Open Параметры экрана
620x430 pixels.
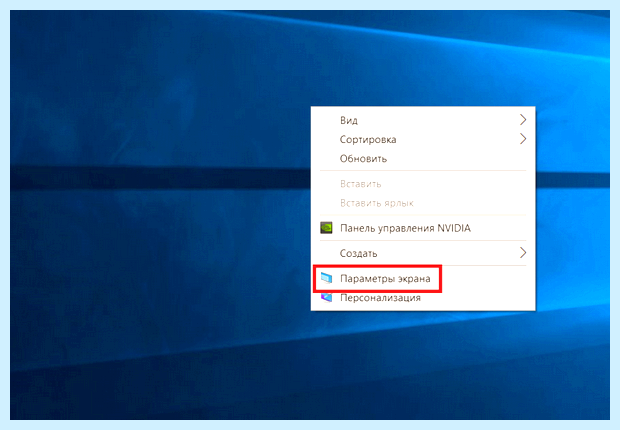pos(423,278)
